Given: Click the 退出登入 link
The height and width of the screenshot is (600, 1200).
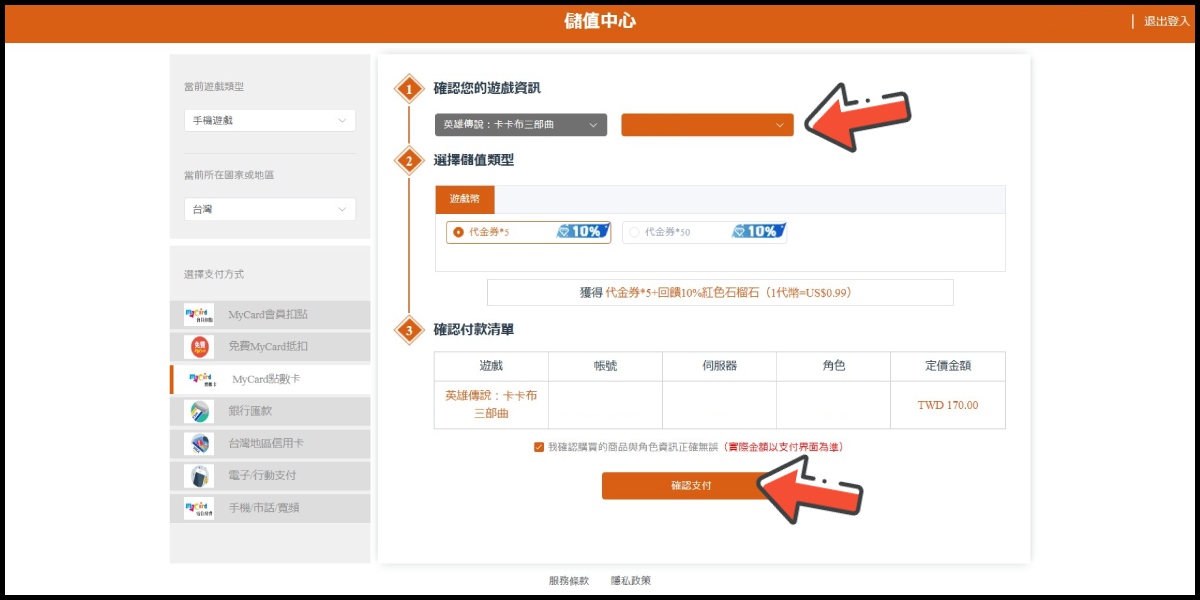Looking at the screenshot, I should 1167,21.
